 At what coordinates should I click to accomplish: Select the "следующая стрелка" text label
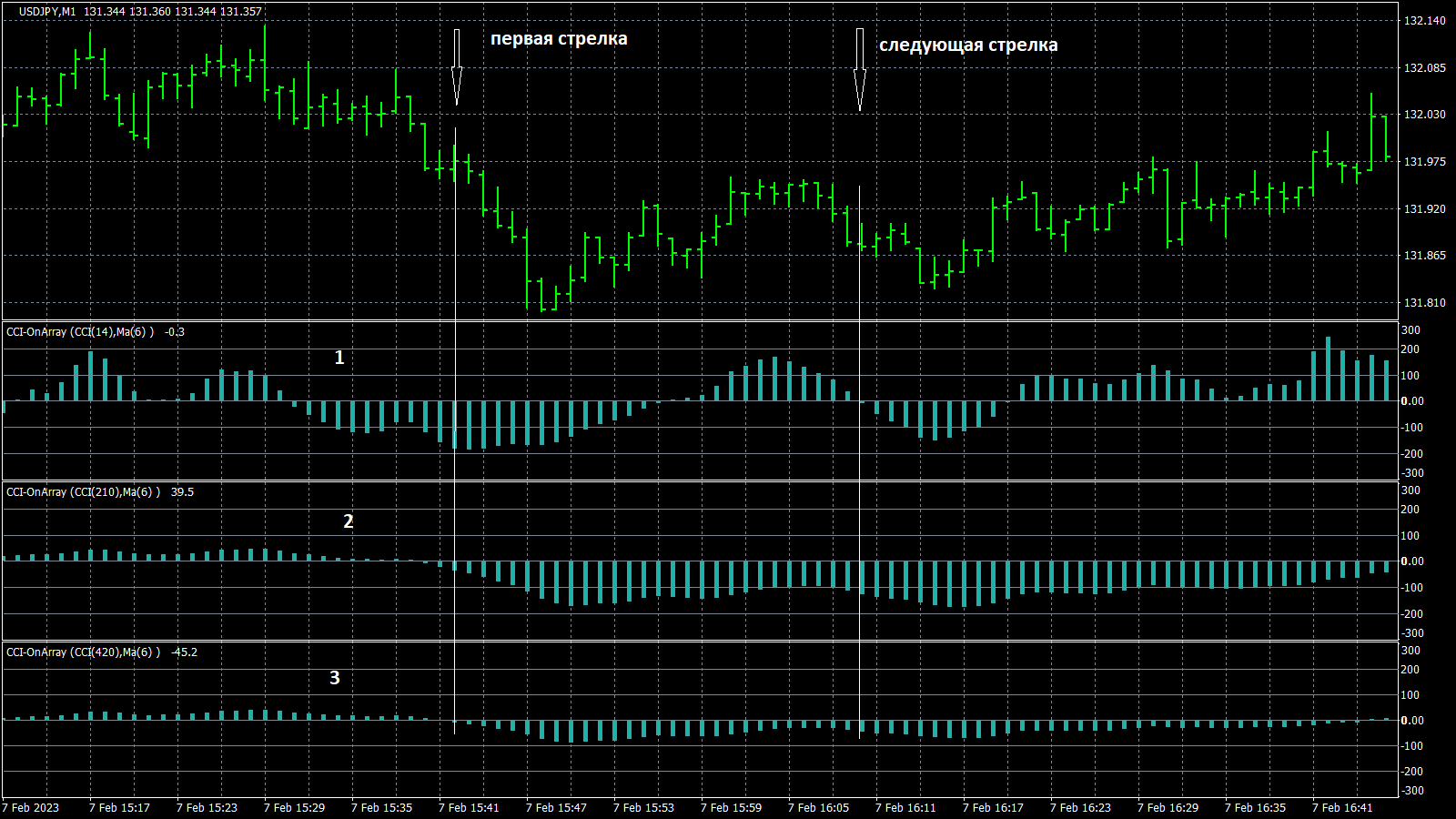[967, 45]
